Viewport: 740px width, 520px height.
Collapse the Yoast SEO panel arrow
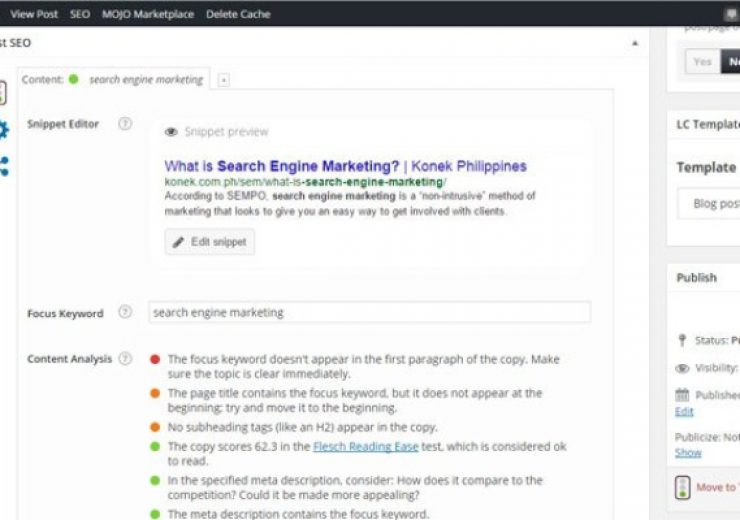coord(635,43)
